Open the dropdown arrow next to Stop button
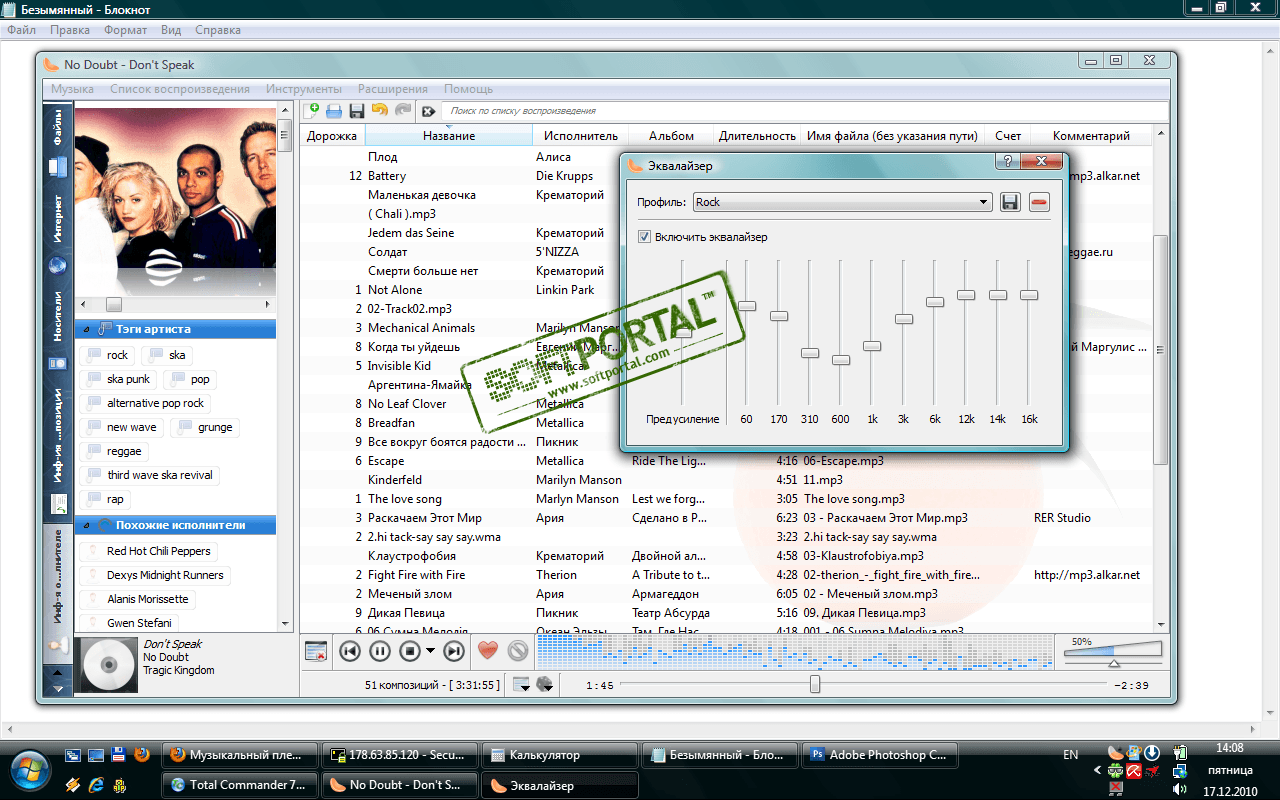Image resolution: width=1280 pixels, height=800 pixels. pyautogui.click(x=431, y=651)
